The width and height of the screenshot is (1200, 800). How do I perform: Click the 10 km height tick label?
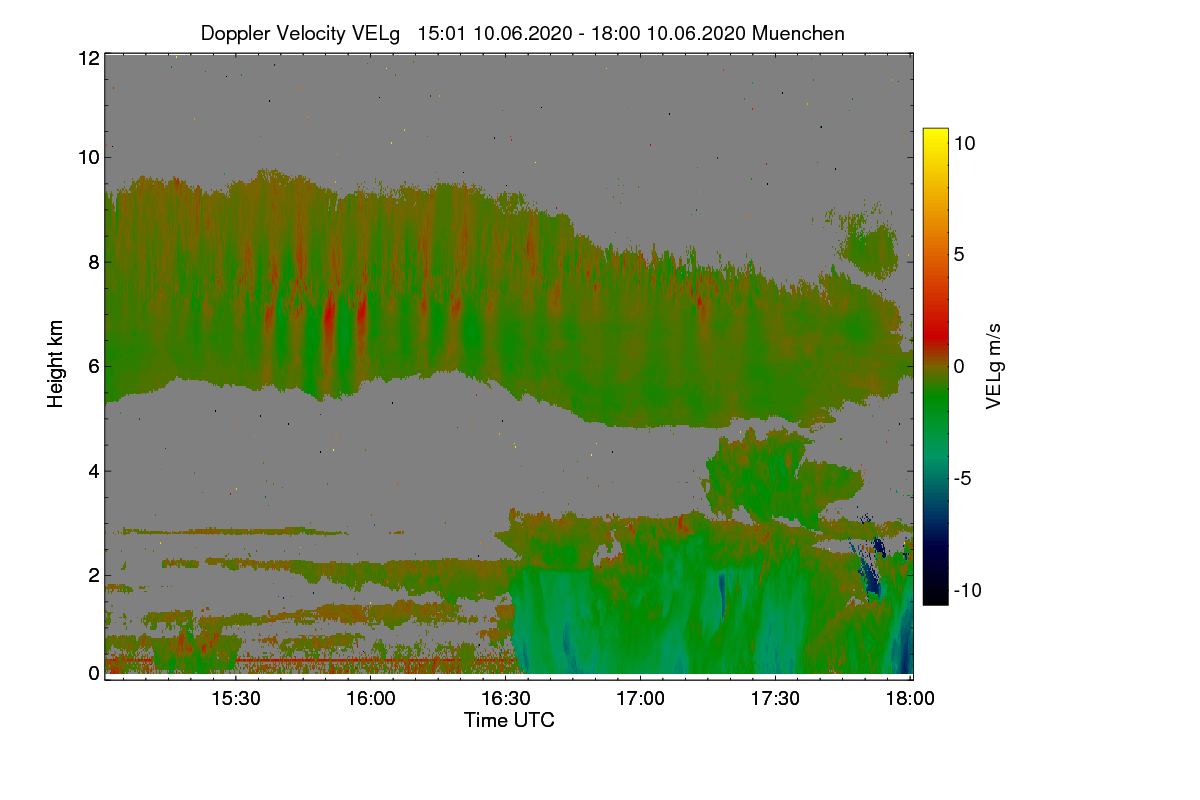tap(88, 157)
